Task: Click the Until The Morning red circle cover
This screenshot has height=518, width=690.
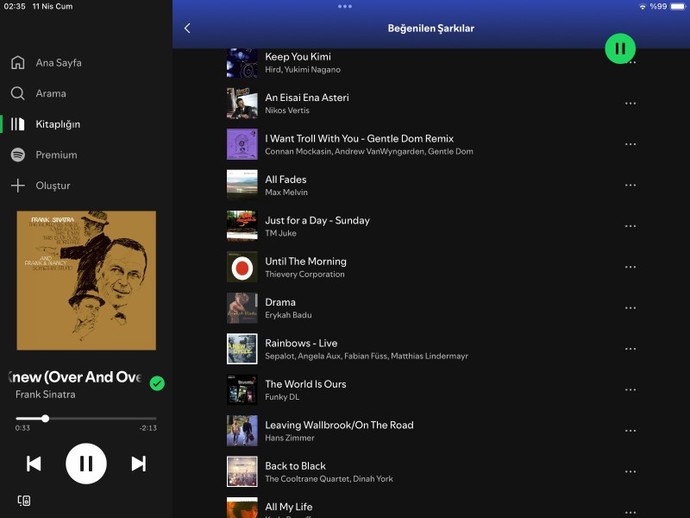Action: (x=242, y=267)
